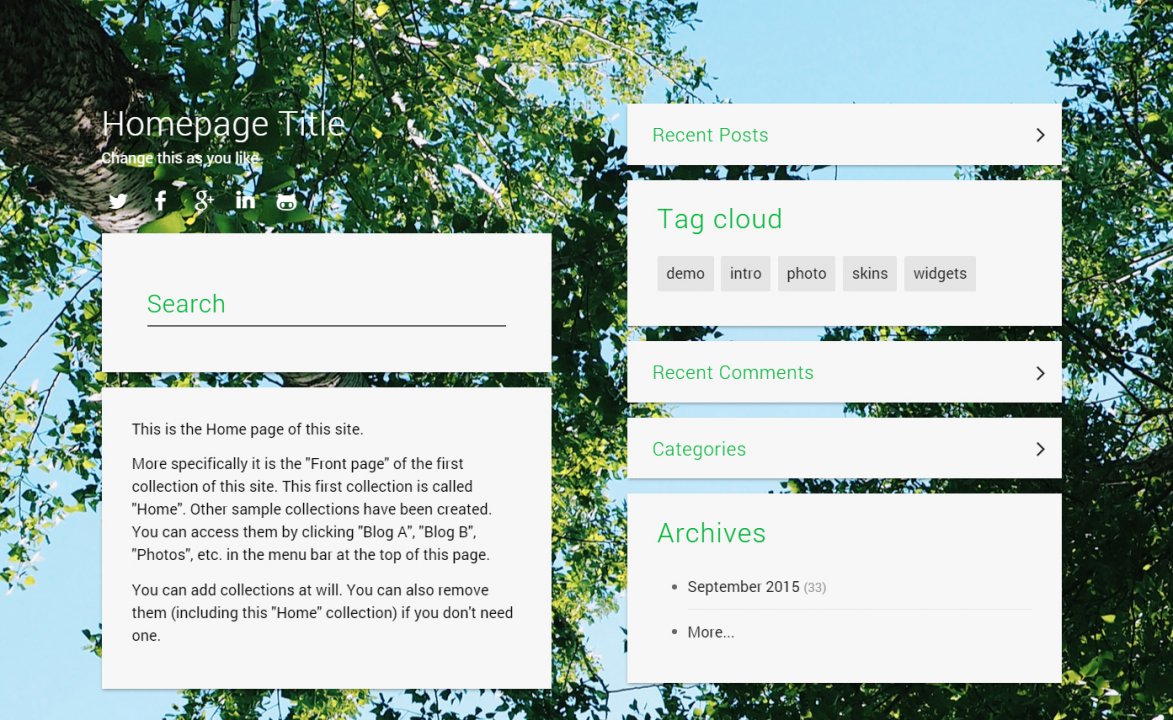1173x720 pixels.
Task: Click the "Tag cloud" heading
Action: point(720,219)
